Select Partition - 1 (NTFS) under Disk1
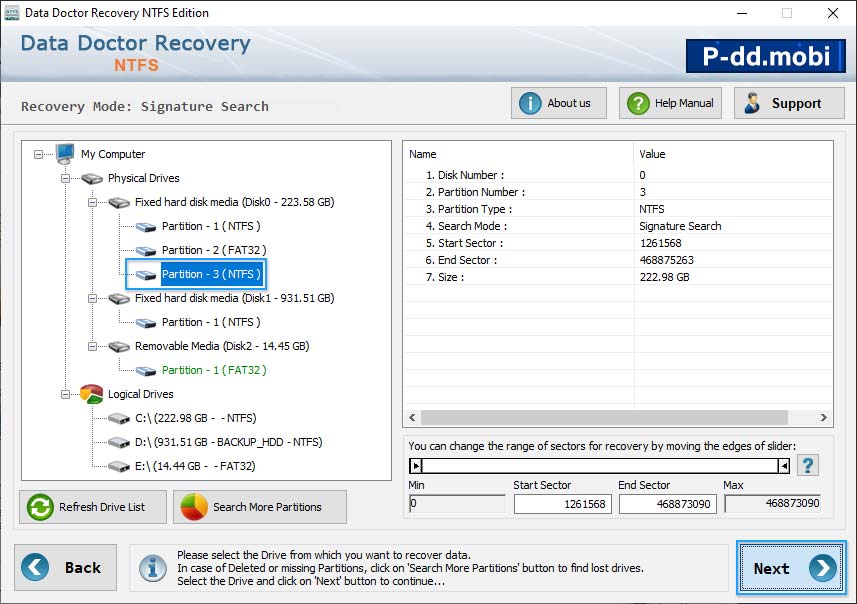This screenshot has width=857, height=604. pos(211,322)
